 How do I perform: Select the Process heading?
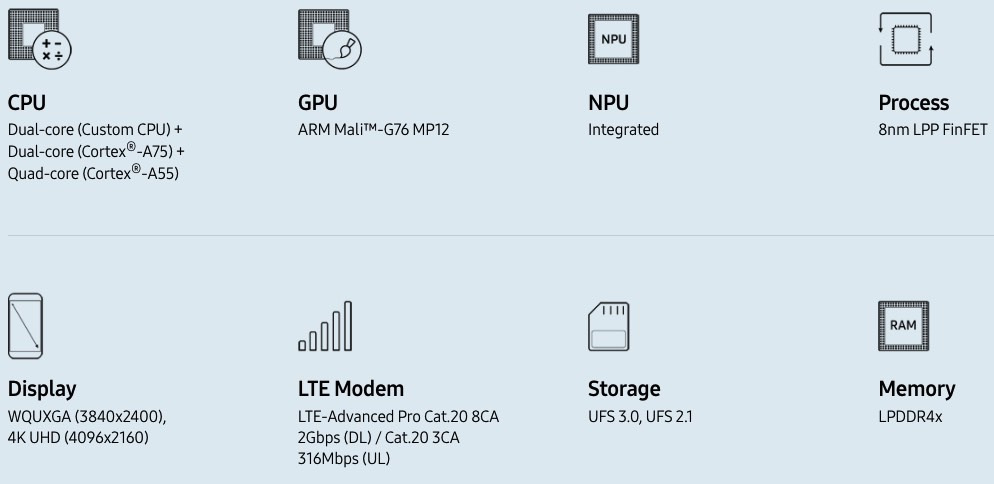913,103
